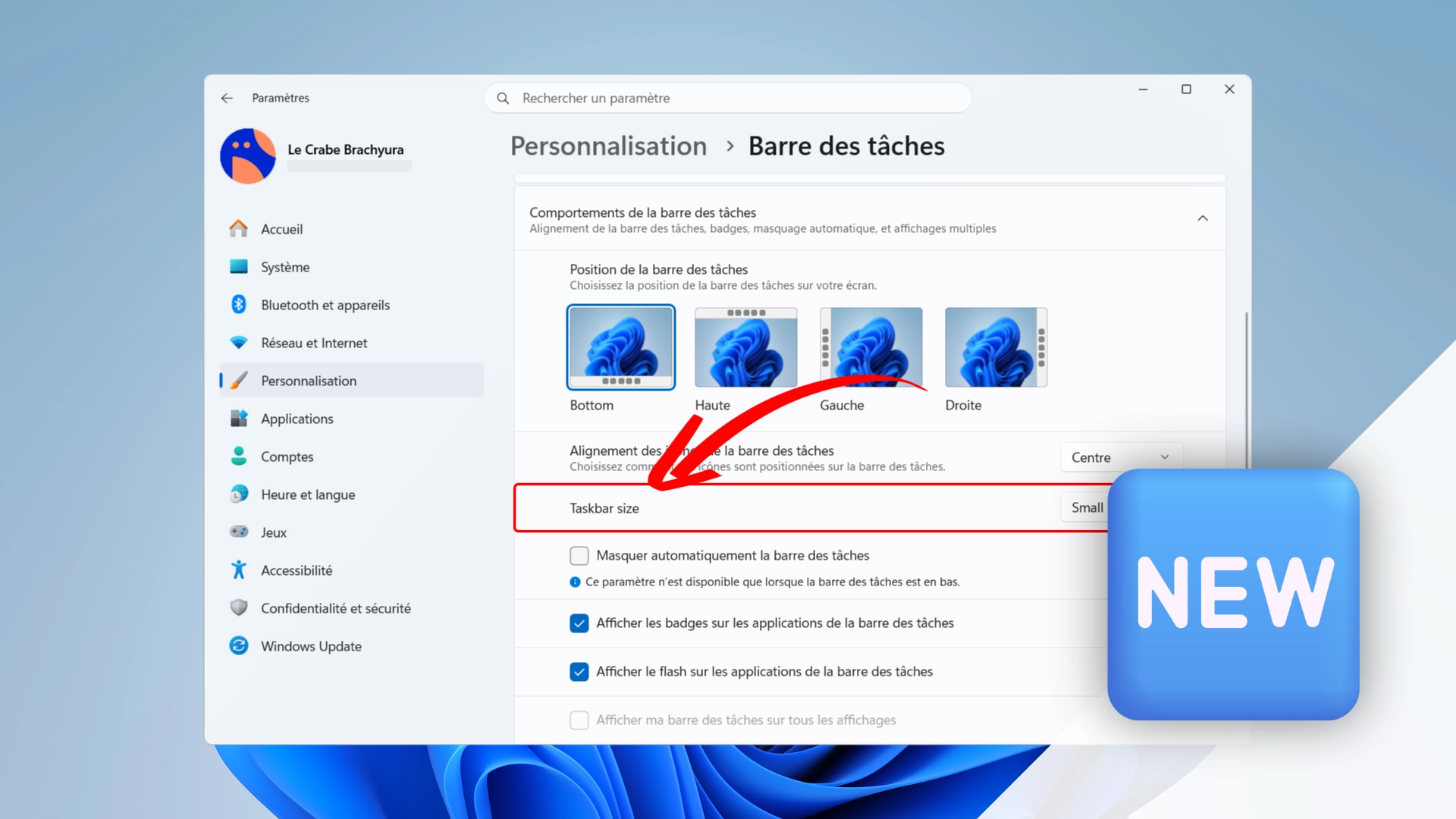Click the Jeux gamepad icon
Image resolution: width=1456 pixels, height=819 pixels.
(x=239, y=532)
